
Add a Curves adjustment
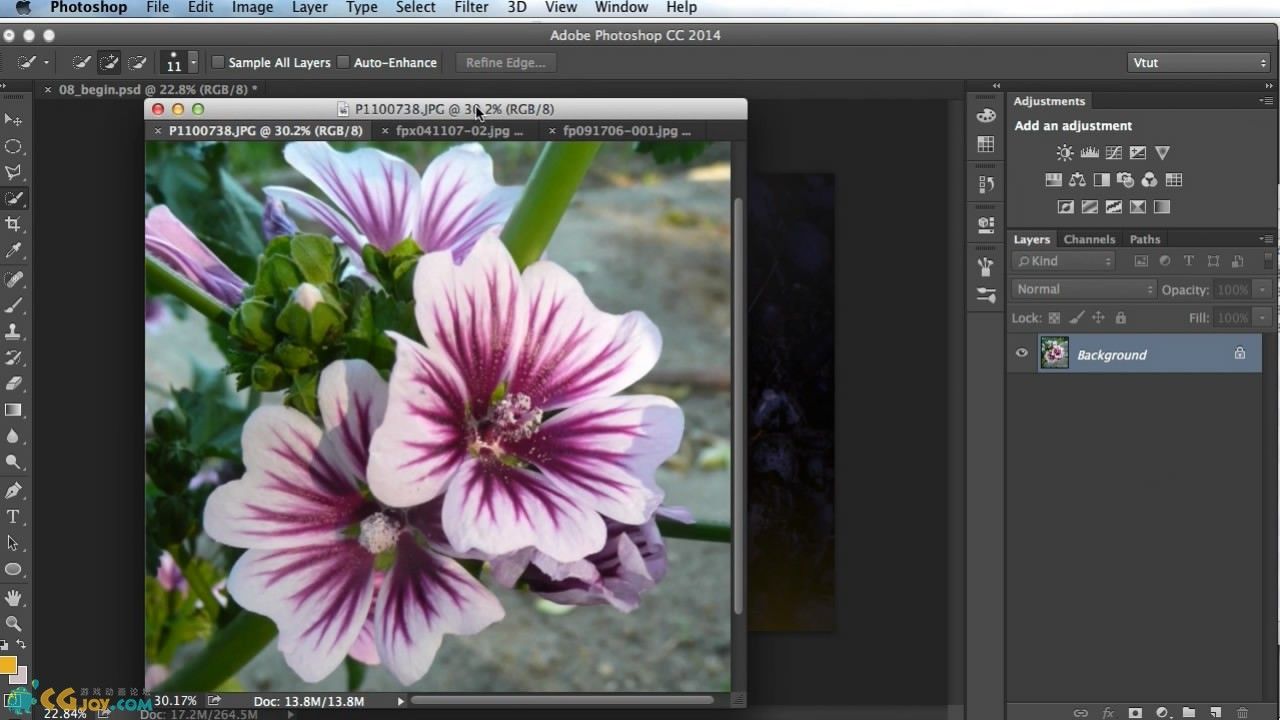[x=1113, y=153]
